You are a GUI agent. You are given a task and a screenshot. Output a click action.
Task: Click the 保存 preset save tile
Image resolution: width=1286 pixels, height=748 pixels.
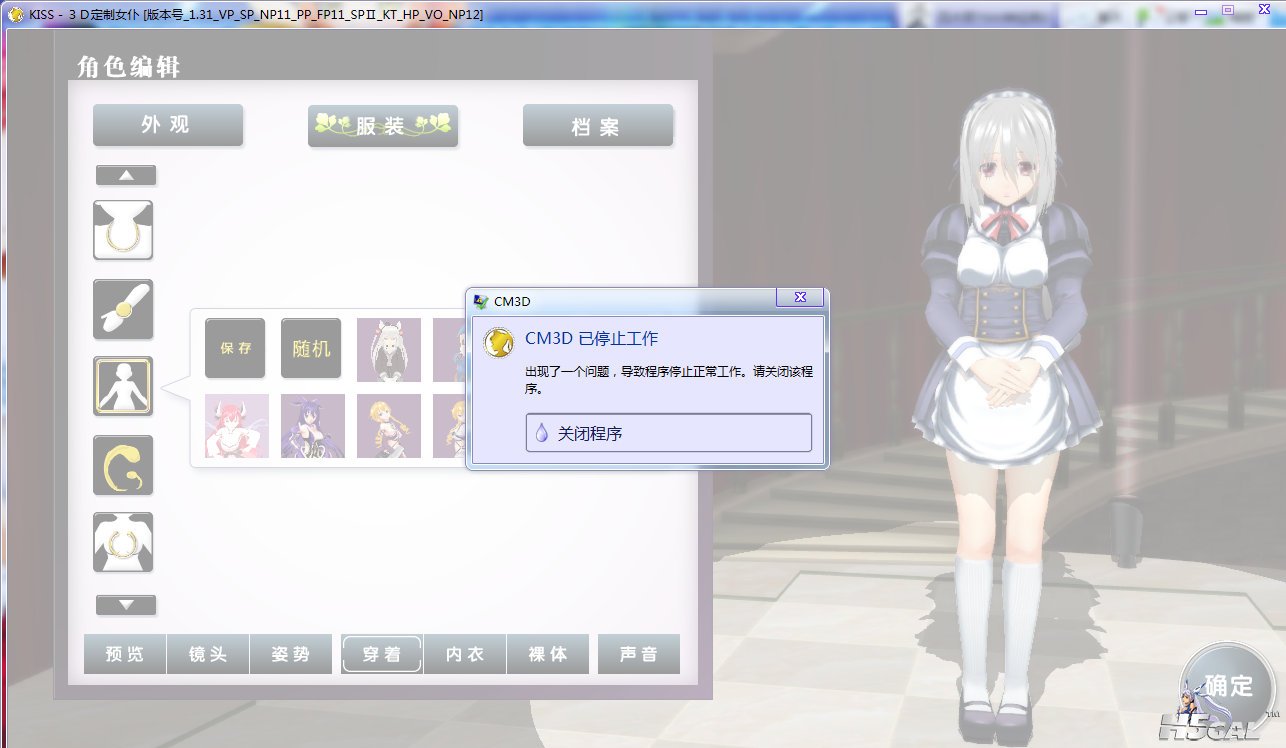[x=235, y=348]
